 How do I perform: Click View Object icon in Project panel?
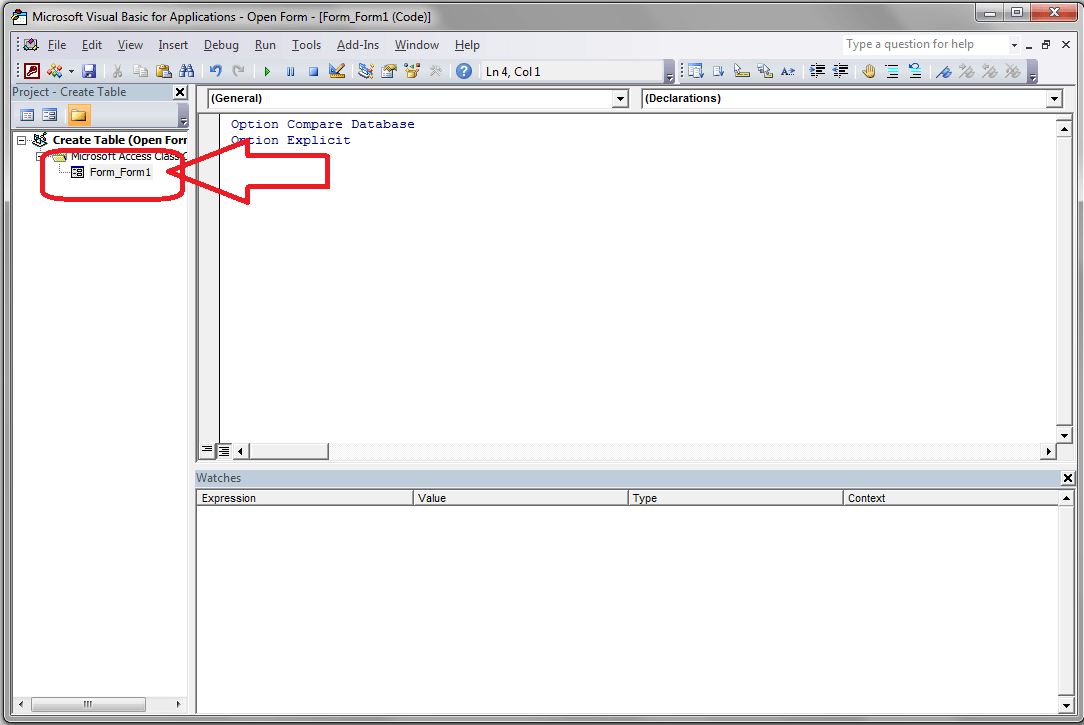click(x=50, y=115)
